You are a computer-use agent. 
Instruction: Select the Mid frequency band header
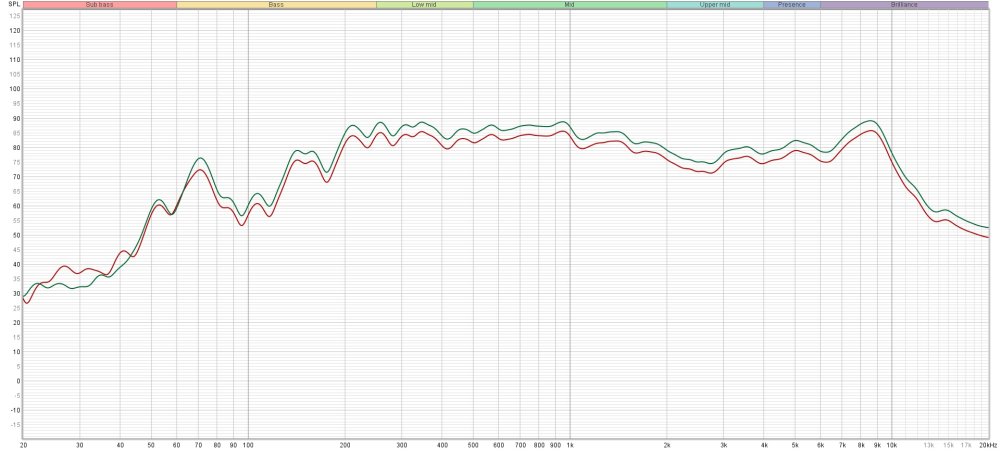[x=569, y=5]
